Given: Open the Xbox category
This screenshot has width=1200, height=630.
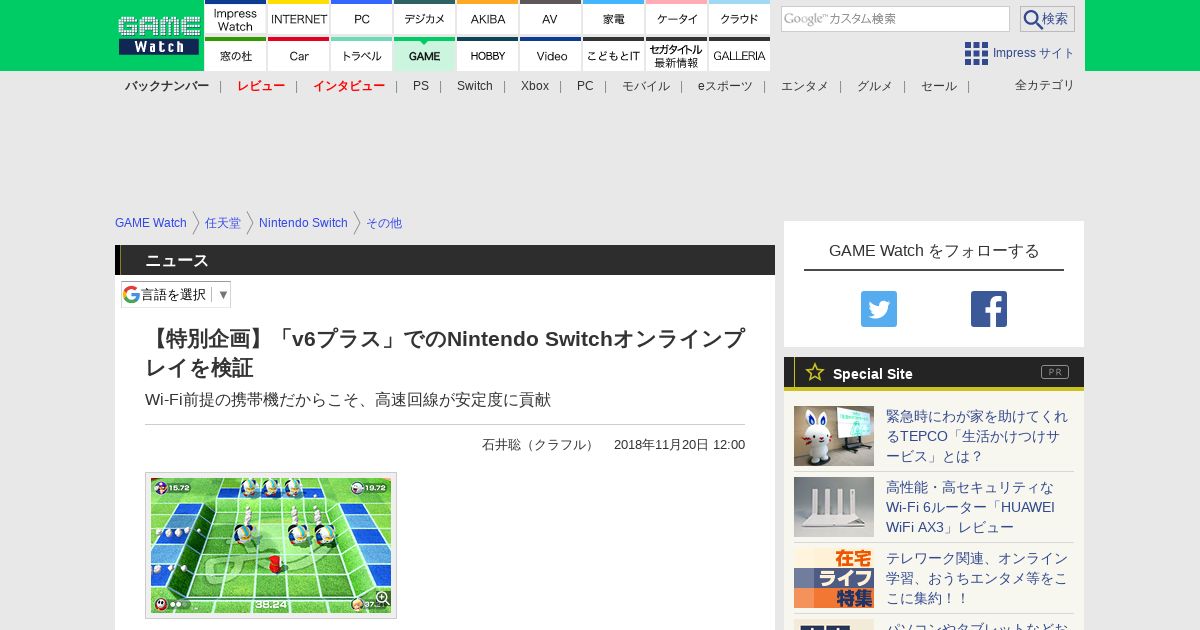Looking at the screenshot, I should pyautogui.click(x=535, y=86).
